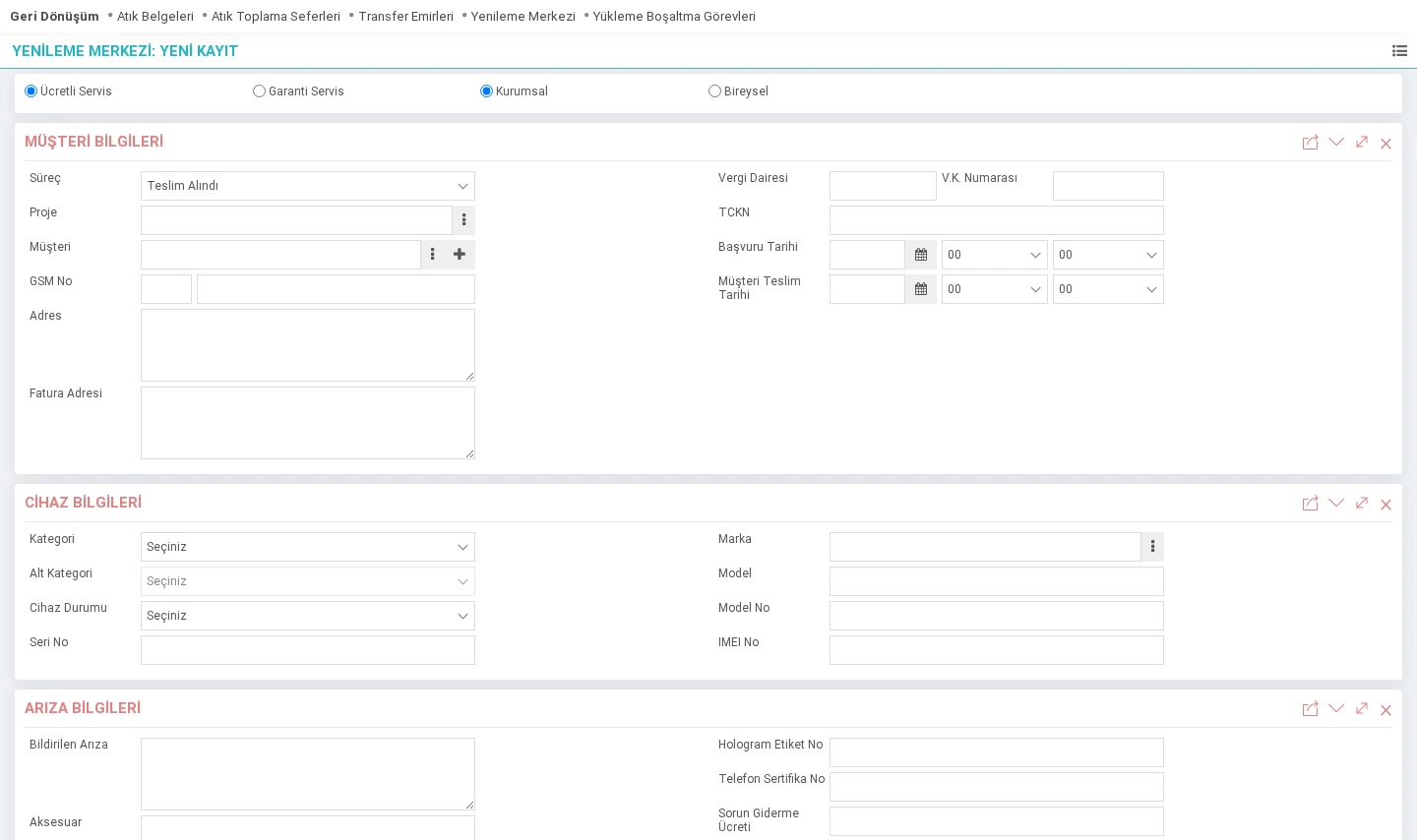Screen dimensions: 1417x840
Task: Click into the TCKN field
Action: click(x=997, y=220)
